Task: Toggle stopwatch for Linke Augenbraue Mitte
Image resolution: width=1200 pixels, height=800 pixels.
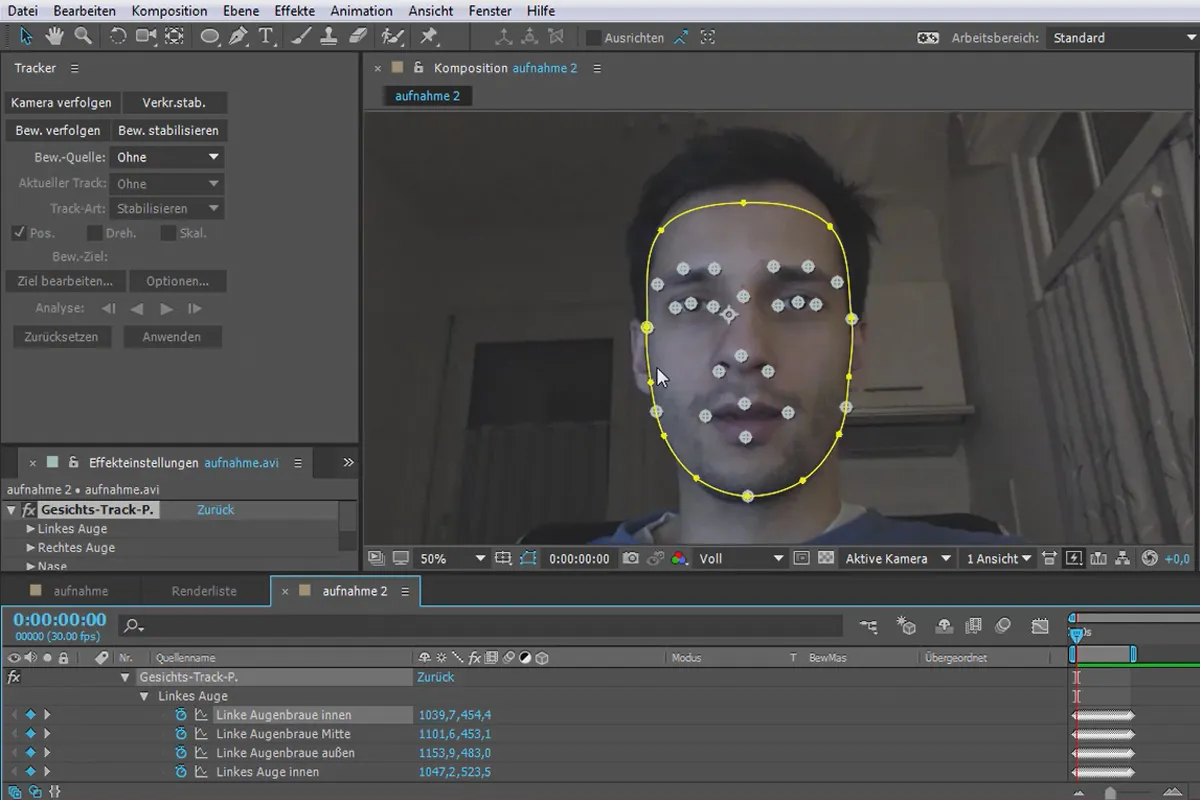Action: pos(181,734)
